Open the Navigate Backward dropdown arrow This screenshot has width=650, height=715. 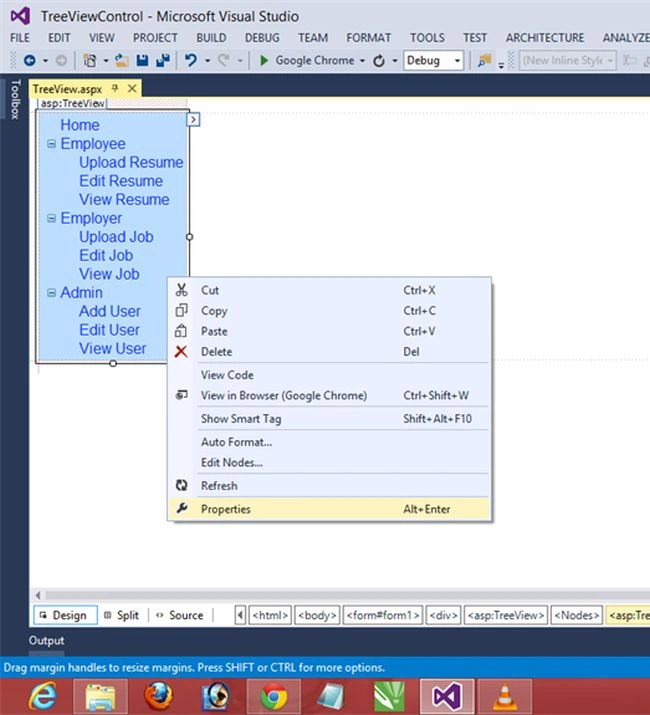pyautogui.click(x=45, y=61)
